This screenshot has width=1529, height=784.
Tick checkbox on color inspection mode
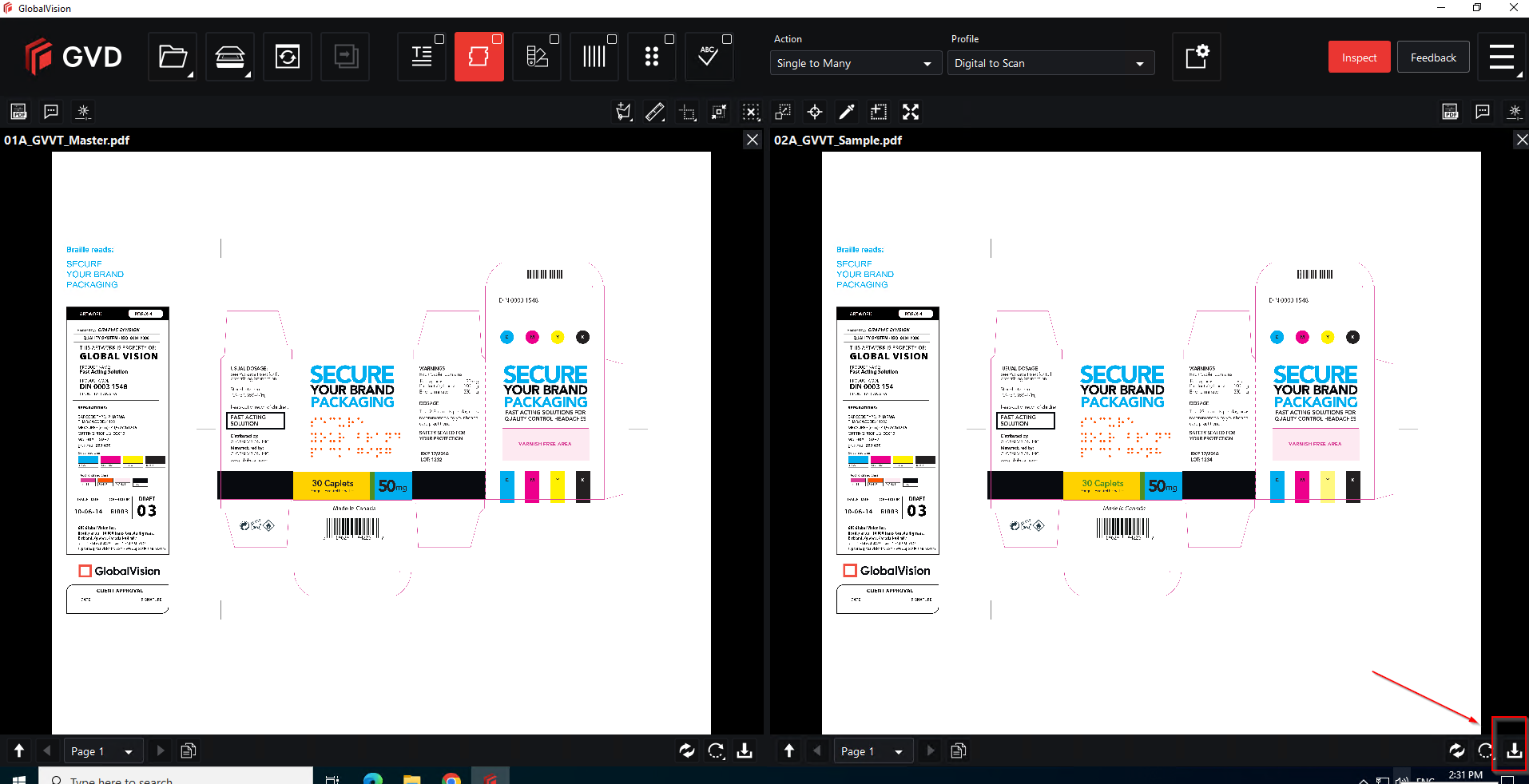click(x=554, y=39)
